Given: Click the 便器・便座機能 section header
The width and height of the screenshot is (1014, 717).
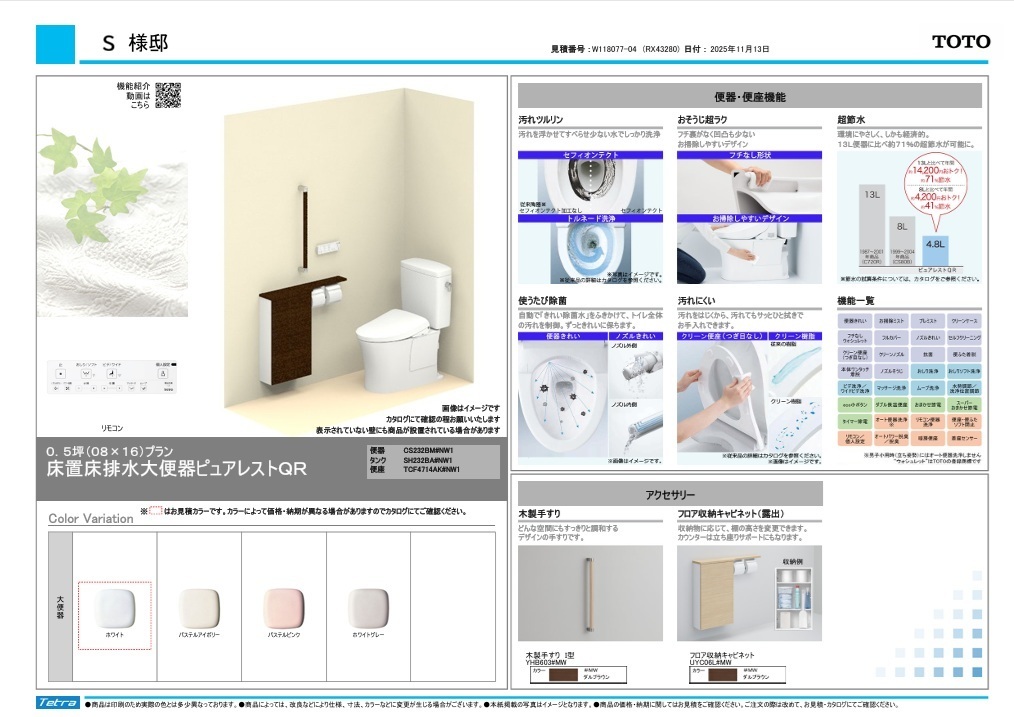Looking at the screenshot, I should (749, 97).
